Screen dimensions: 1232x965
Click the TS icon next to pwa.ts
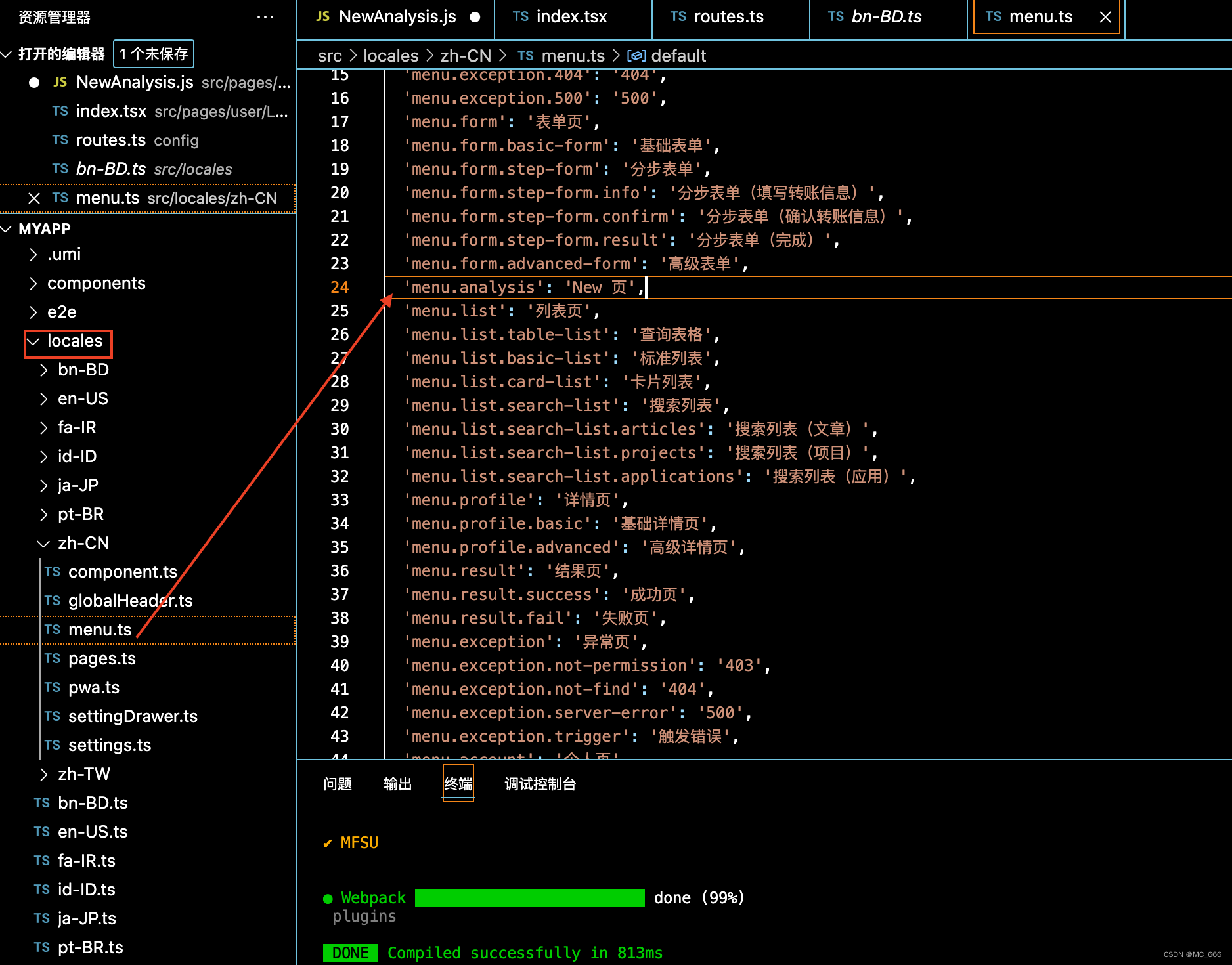coord(53,687)
